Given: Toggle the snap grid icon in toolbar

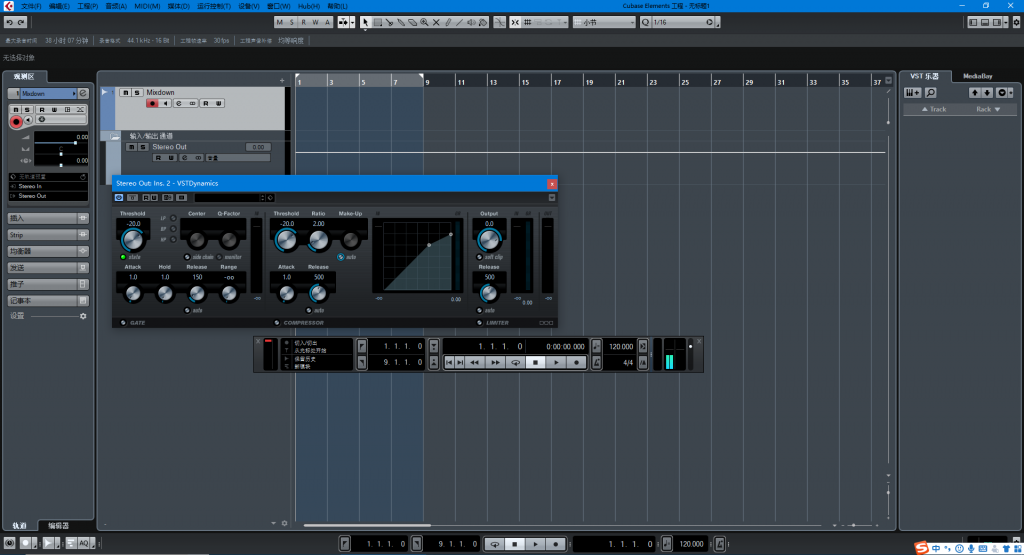Looking at the screenshot, I should tap(527, 22).
